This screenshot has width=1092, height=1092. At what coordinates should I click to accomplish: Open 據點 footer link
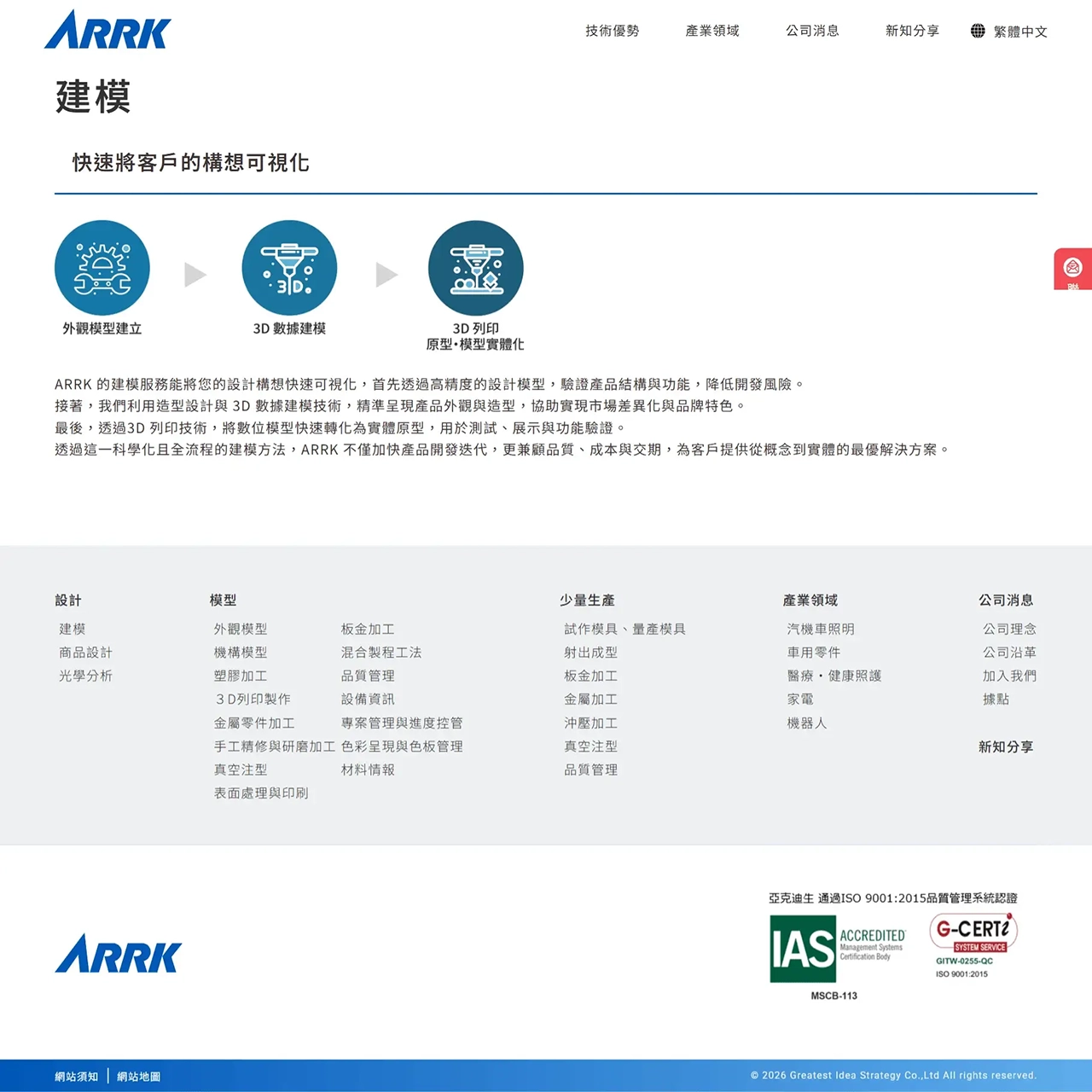click(996, 699)
